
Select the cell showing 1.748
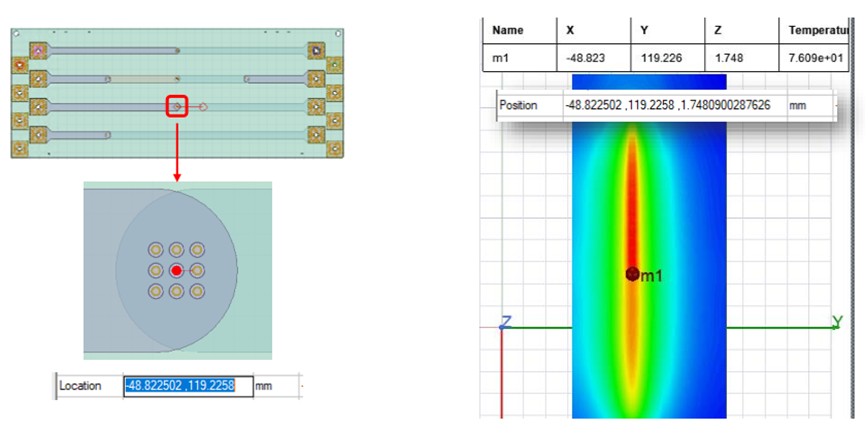pos(741,58)
